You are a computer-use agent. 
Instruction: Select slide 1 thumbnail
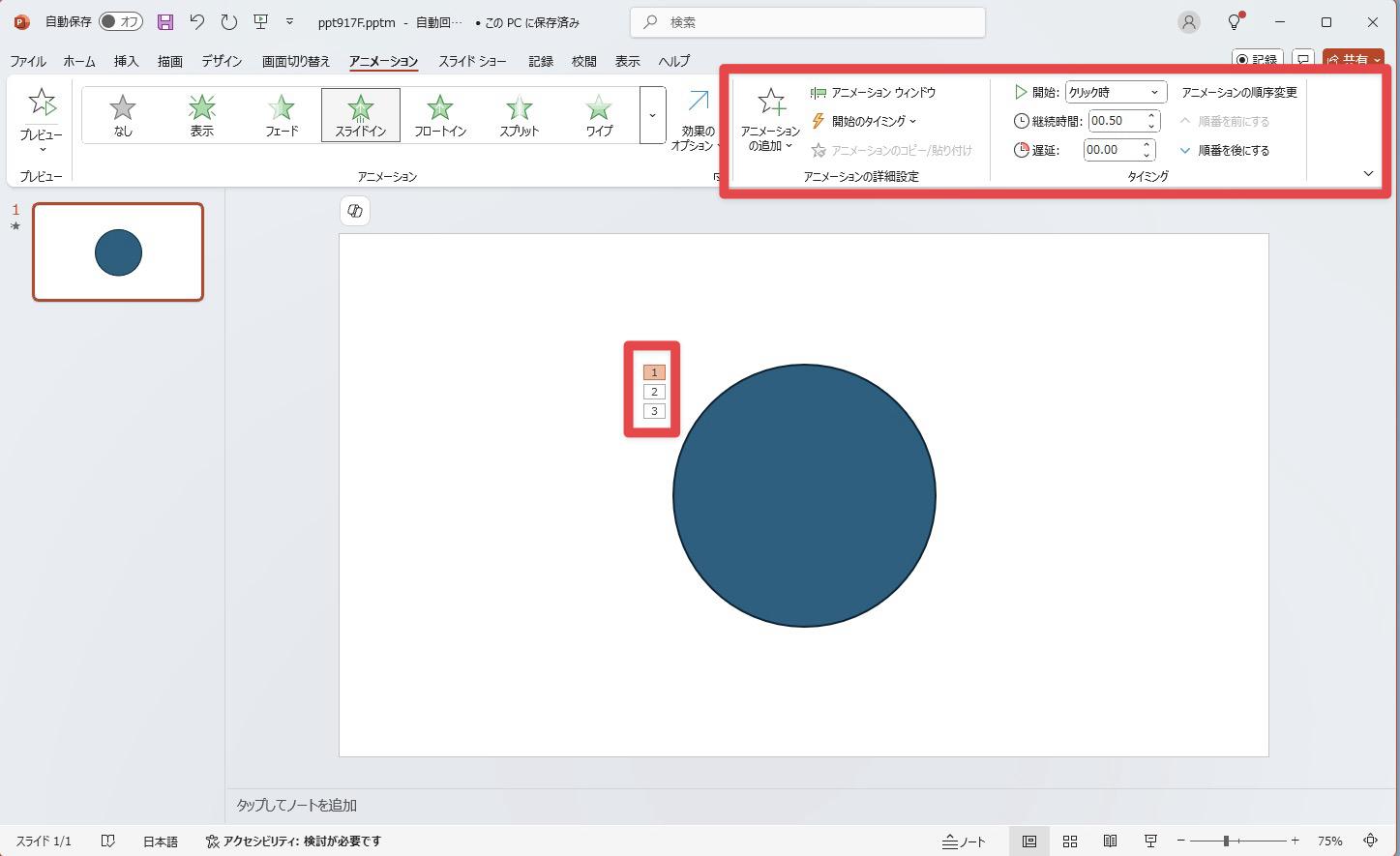tap(118, 251)
